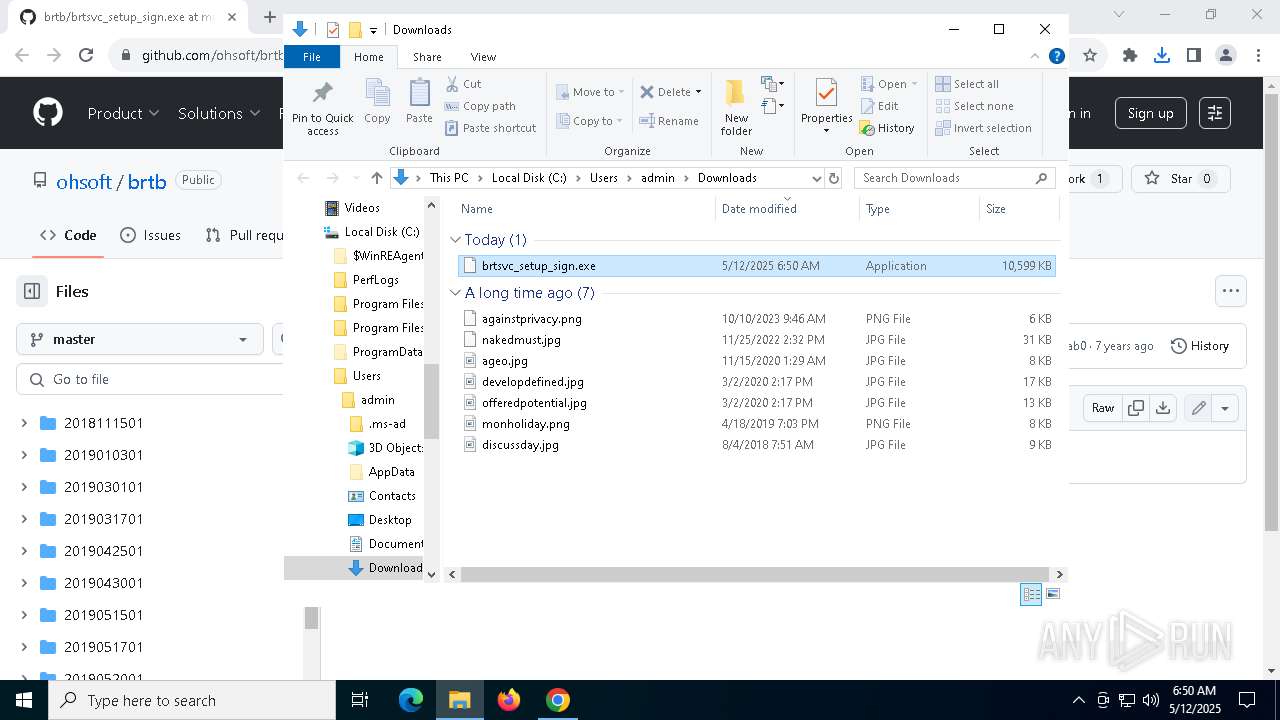Click Invert selection
1280x720 pixels.
pos(983,128)
